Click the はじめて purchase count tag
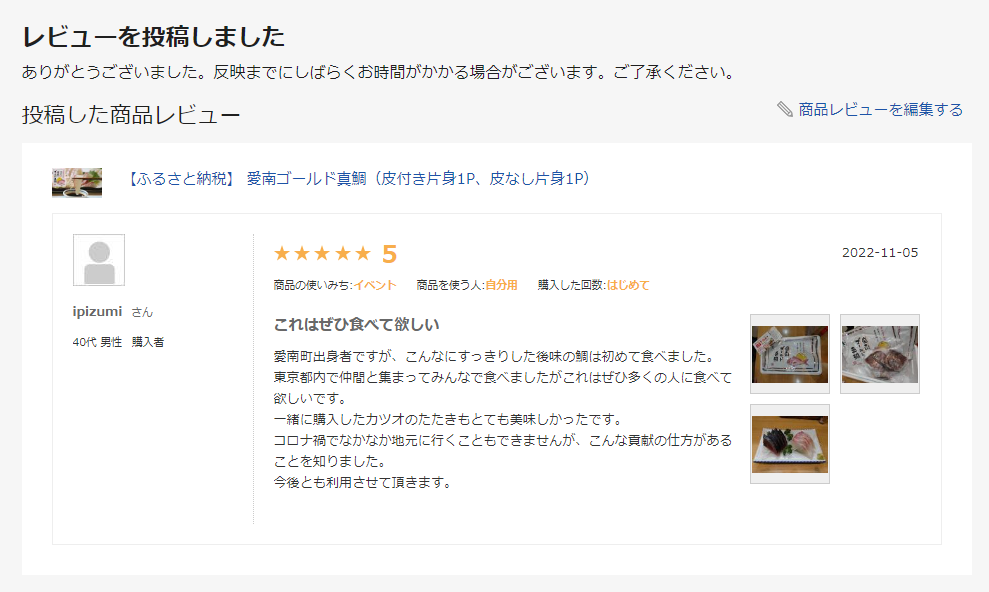The width and height of the screenshot is (989, 592). pyautogui.click(x=628, y=285)
